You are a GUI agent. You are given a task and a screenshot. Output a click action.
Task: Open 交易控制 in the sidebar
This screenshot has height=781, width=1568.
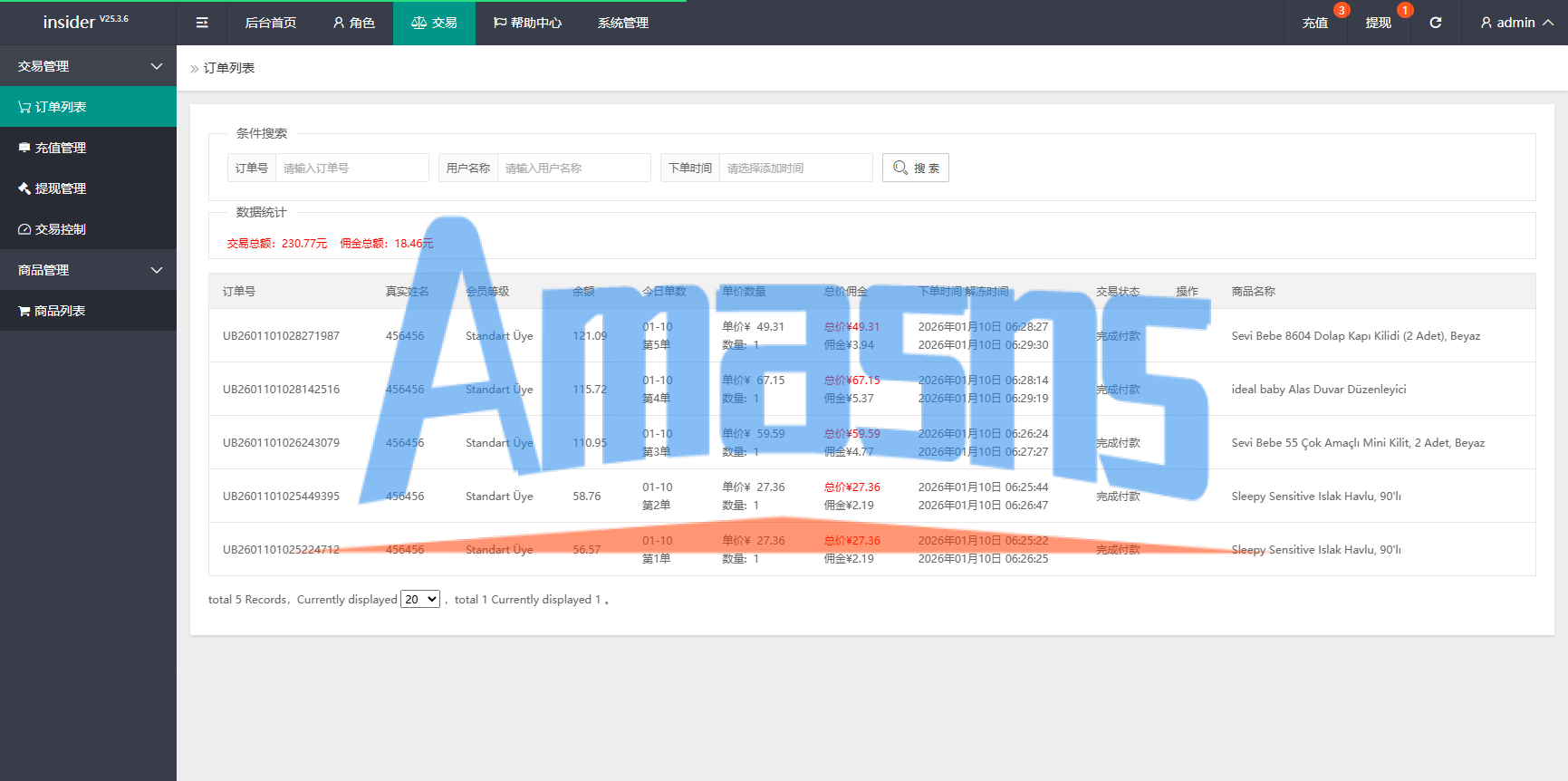coord(88,229)
